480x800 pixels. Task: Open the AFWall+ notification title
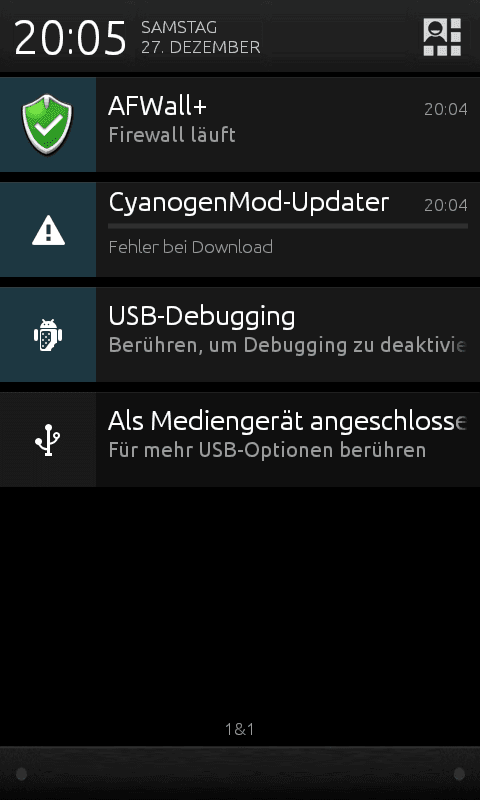click(x=158, y=107)
